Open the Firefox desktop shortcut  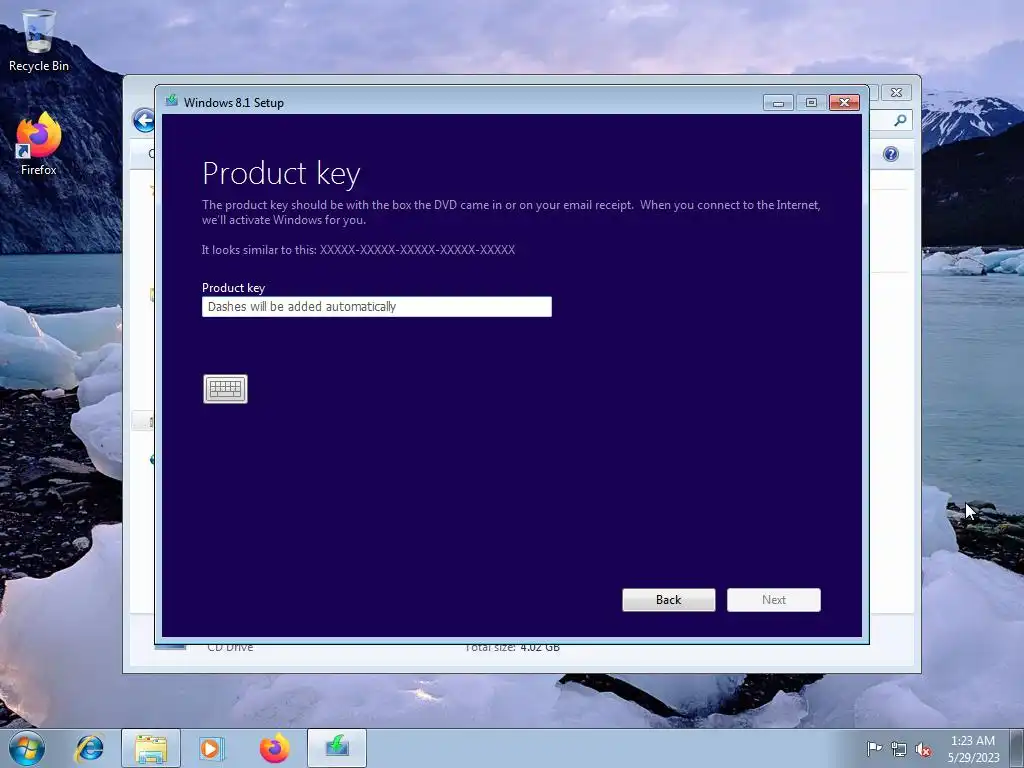click(x=39, y=144)
